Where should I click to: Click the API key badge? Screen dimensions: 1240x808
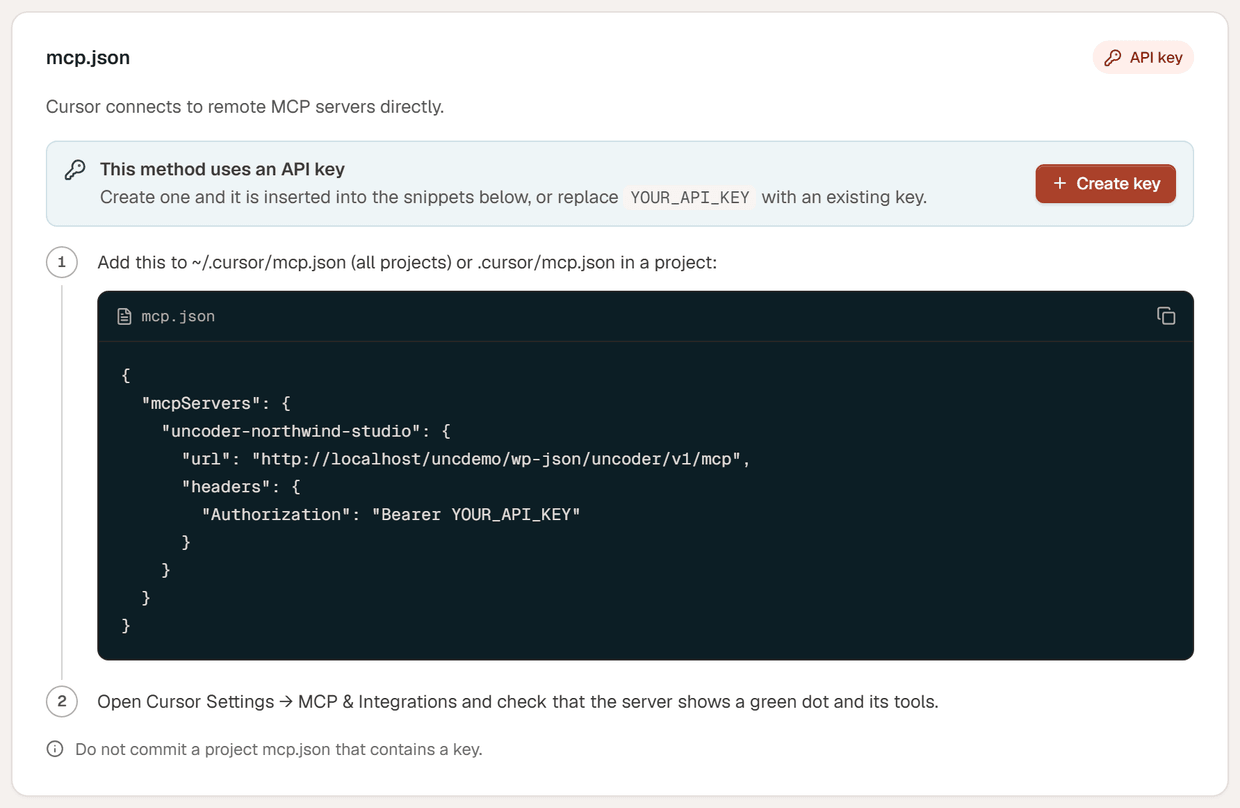click(x=1143, y=58)
